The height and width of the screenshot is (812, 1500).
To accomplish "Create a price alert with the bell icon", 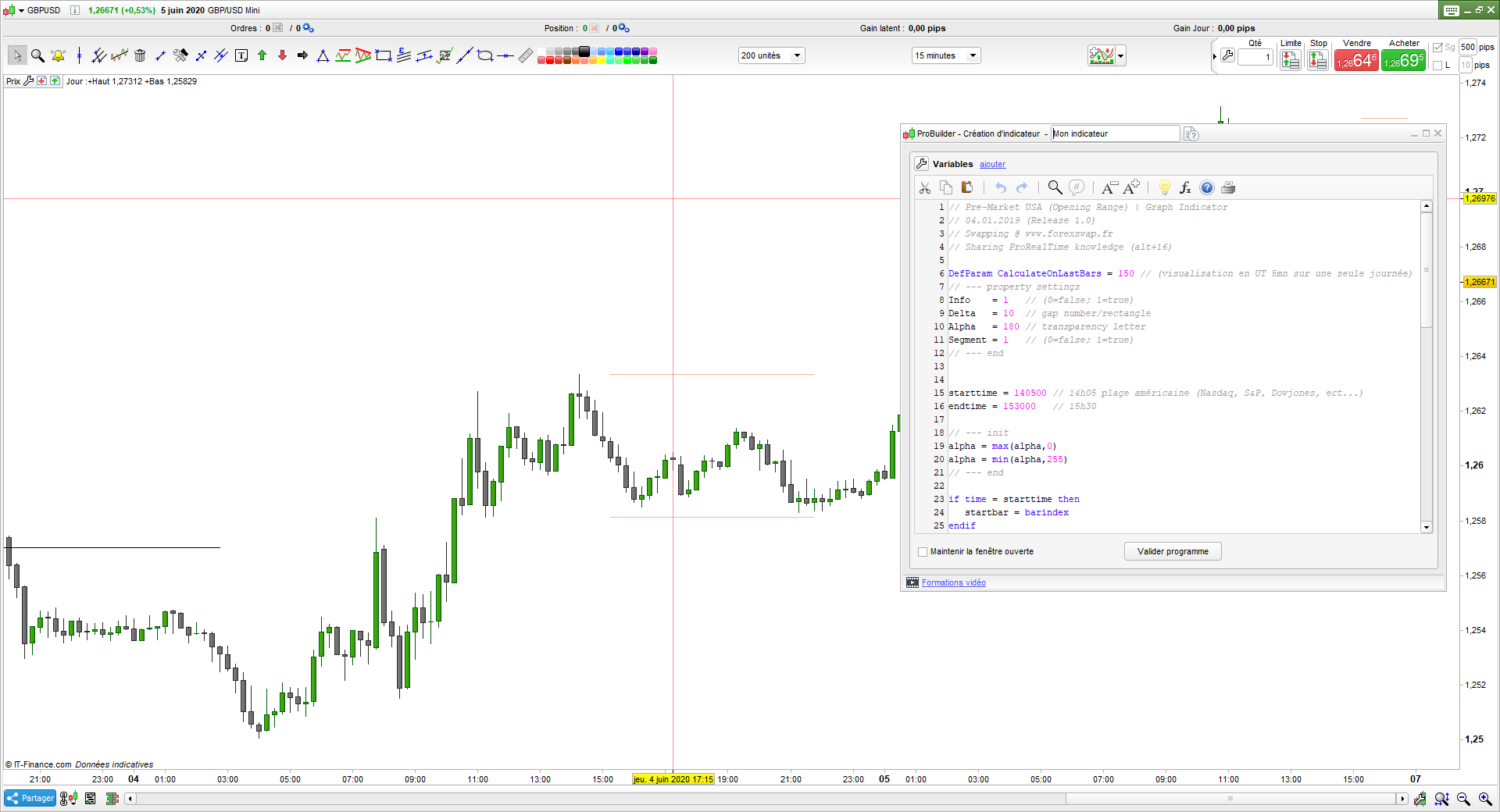I will pyautogui.click(x=58, y=55).
